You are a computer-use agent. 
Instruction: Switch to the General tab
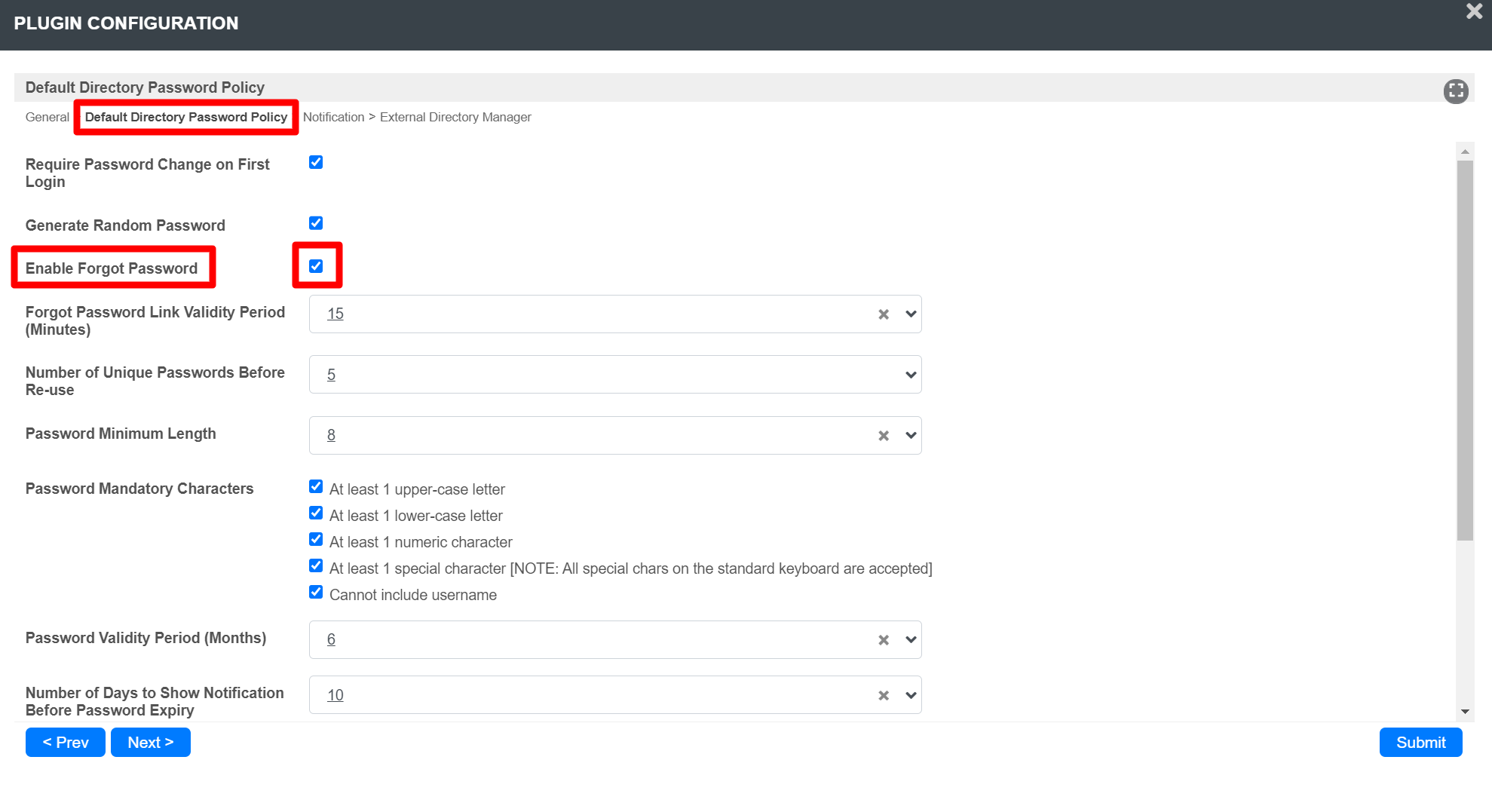click(47, 117)
